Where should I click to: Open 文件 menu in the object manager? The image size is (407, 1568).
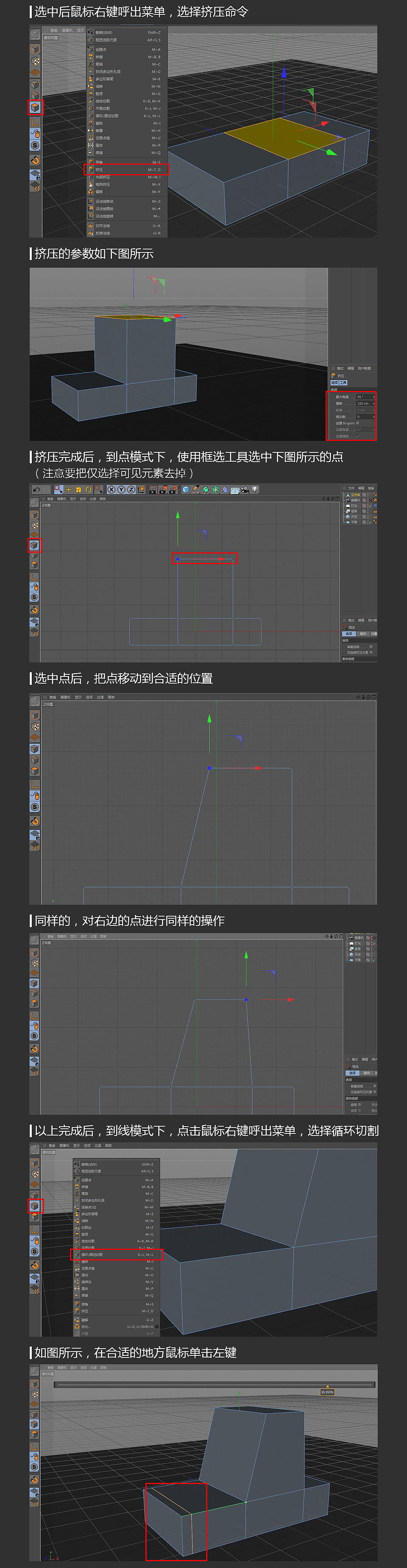tap(351, 489)
